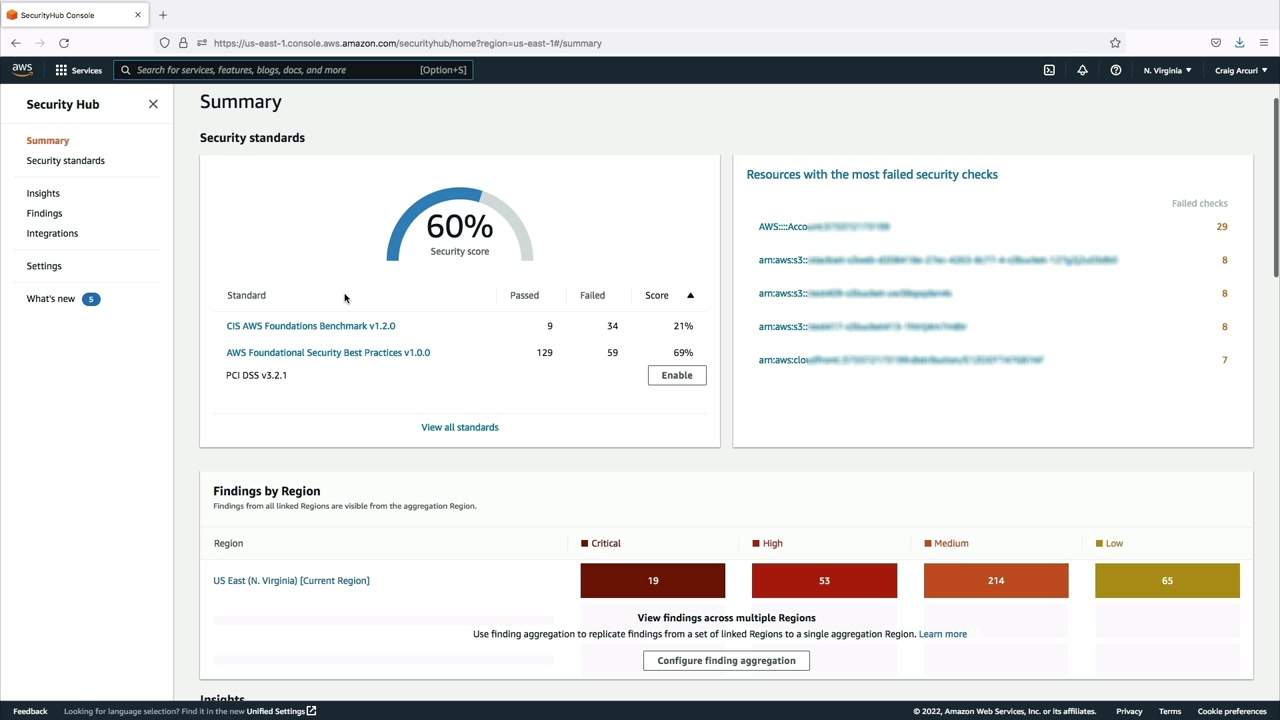
Task: Open the arn:aws:clo… resource with 7 failed checks
Action: coord(901,360)
